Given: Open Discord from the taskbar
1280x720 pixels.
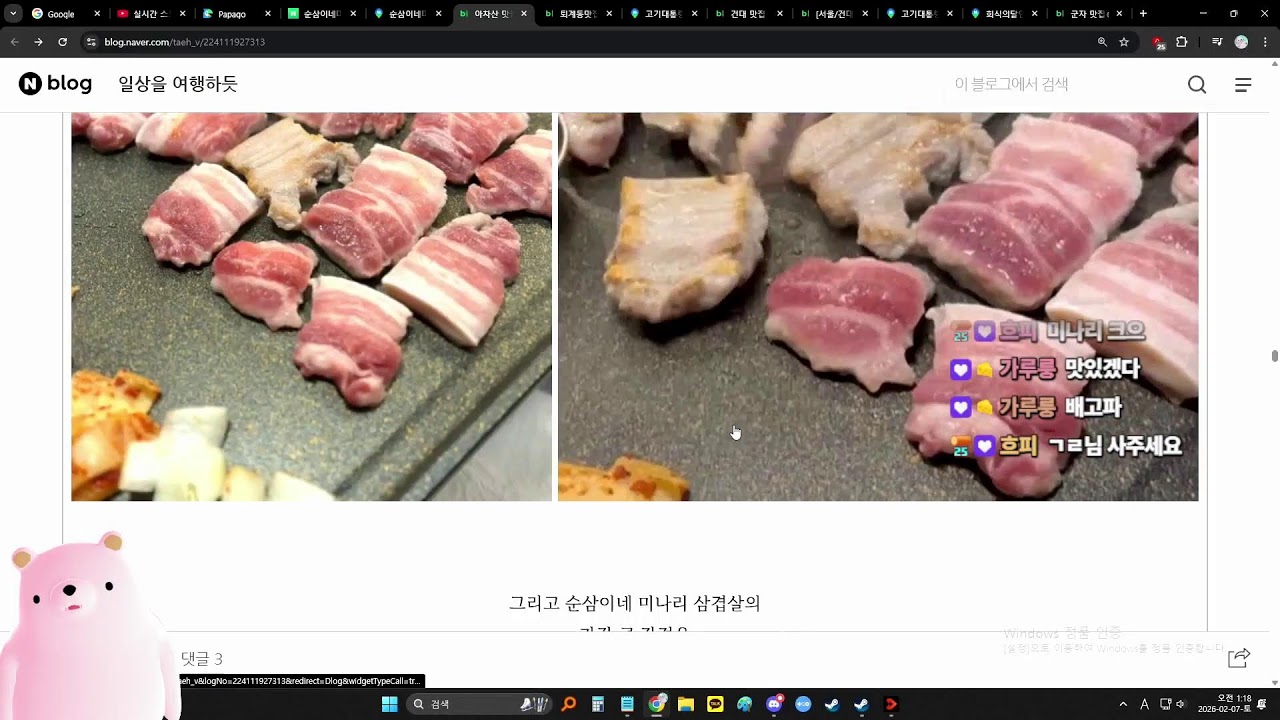Looking at the screenshot, I should (774, 704).
